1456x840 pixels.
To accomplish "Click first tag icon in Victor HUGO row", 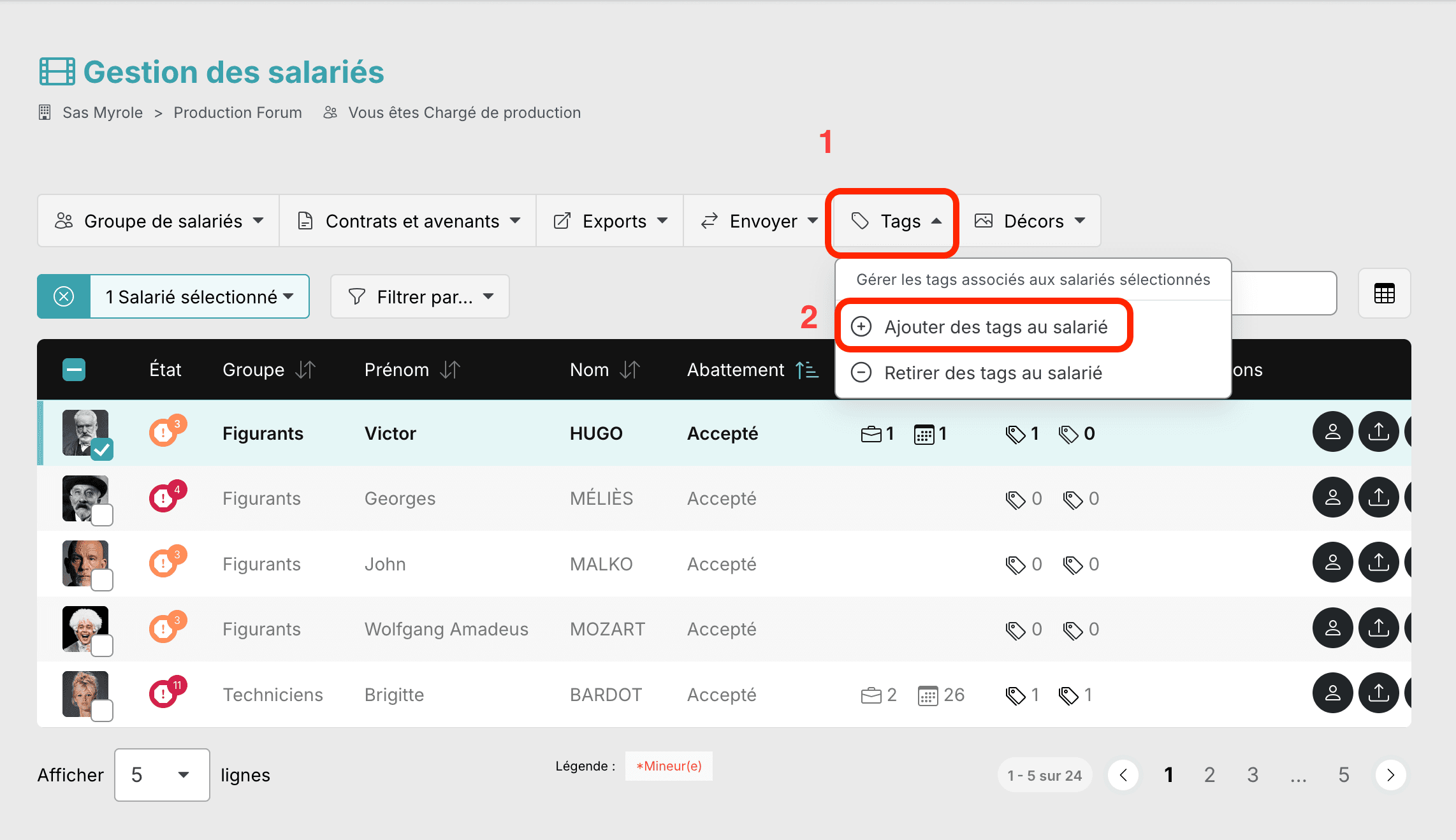I will click(x=1015, y=434).
